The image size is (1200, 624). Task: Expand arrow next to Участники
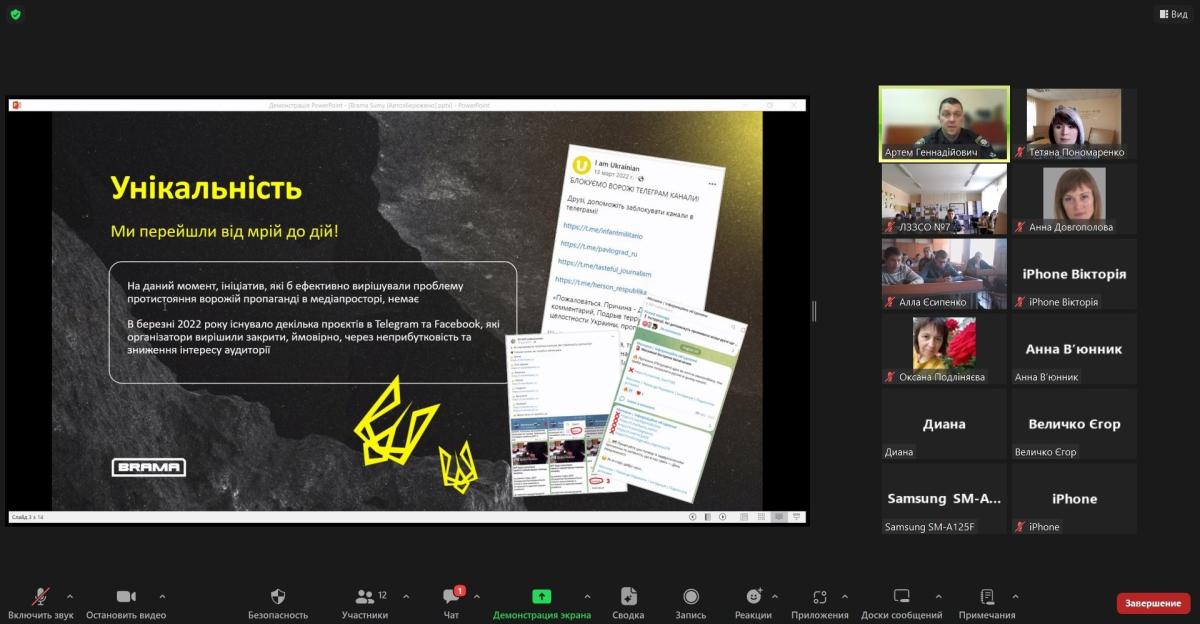coord(406,596)
